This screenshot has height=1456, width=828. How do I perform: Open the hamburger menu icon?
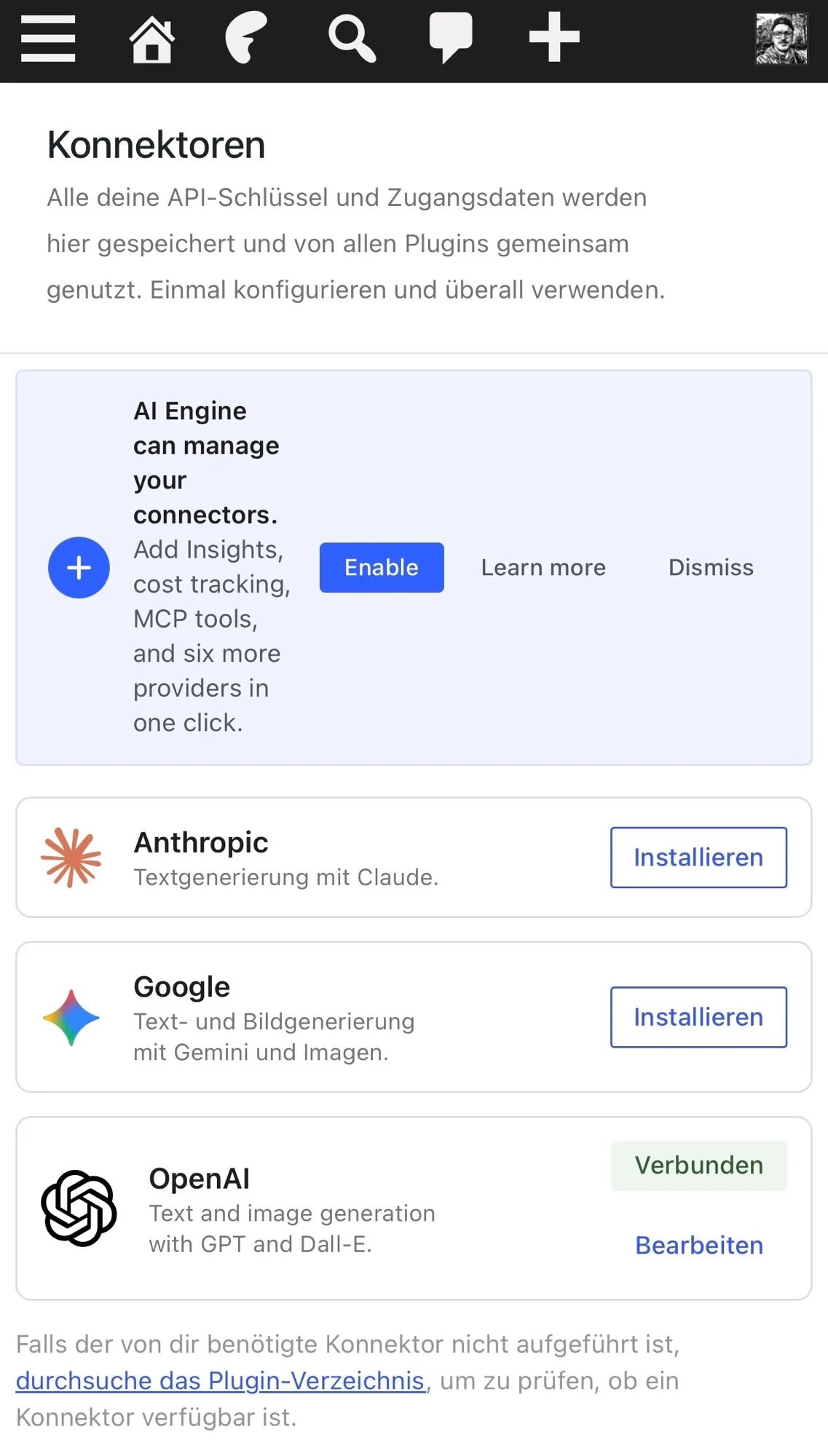tap(48, 39)
